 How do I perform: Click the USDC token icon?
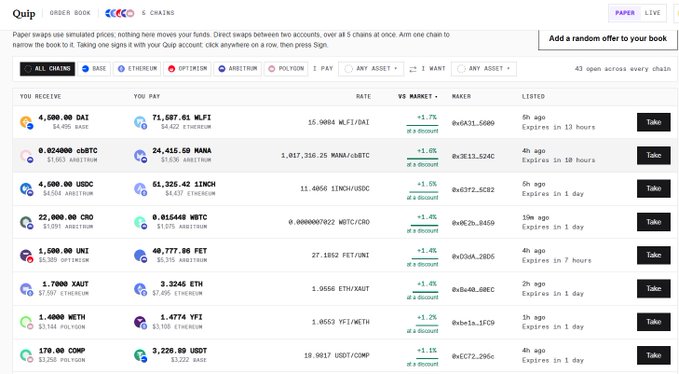(26, 189)
